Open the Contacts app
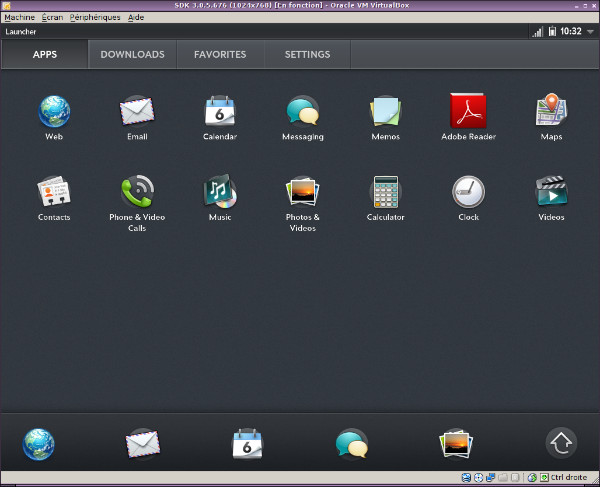This screenshot has width=600, height=487. (x=54, y=198)
